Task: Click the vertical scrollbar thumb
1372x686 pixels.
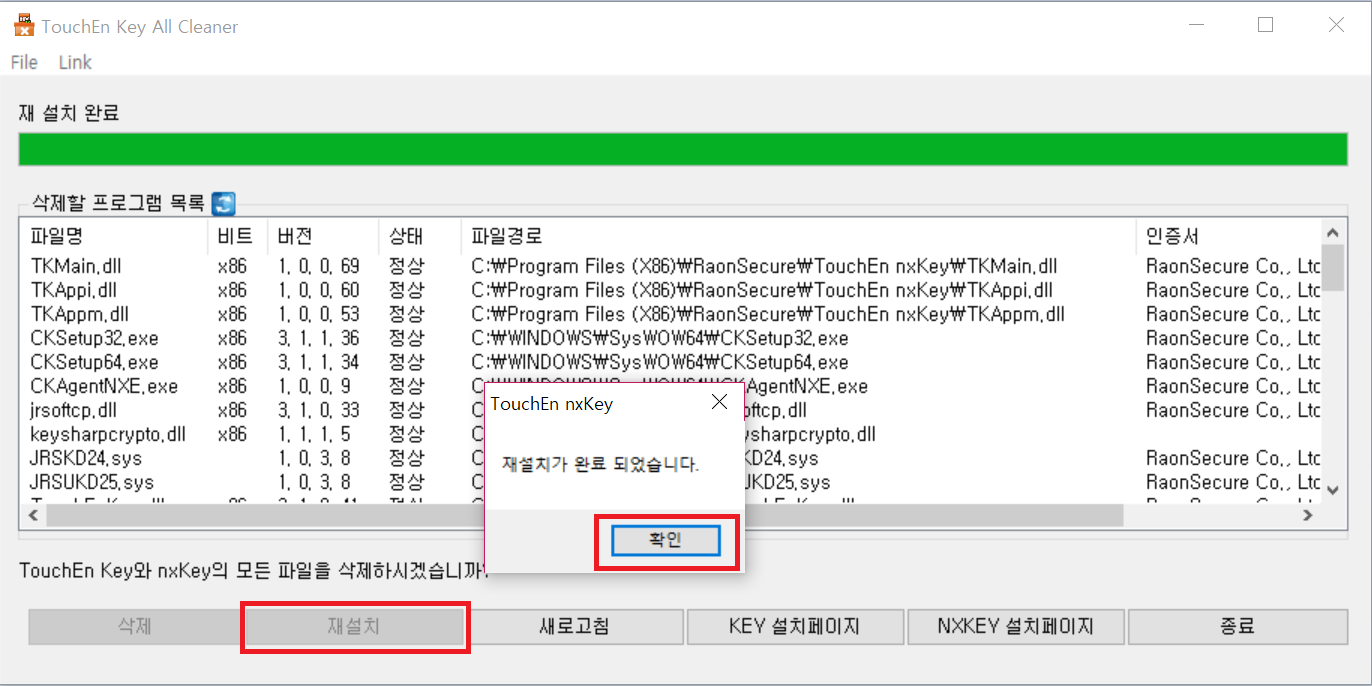Action: click(1332, 266)
